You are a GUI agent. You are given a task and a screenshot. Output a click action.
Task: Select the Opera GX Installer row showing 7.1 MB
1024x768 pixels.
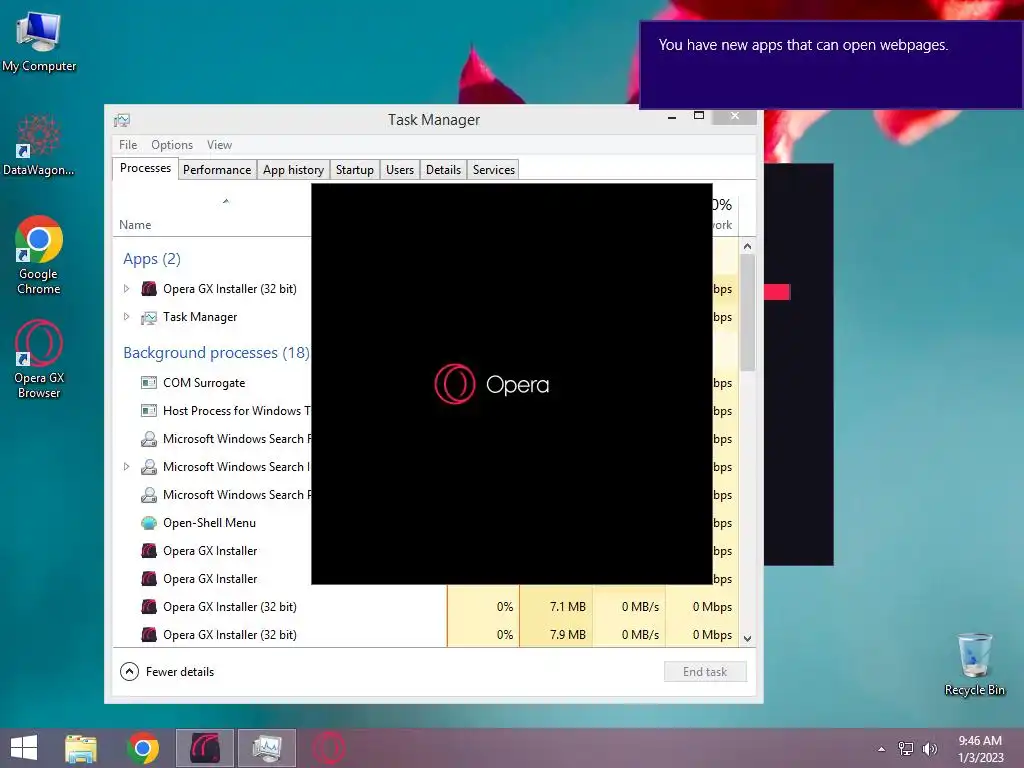coord(426,607)
